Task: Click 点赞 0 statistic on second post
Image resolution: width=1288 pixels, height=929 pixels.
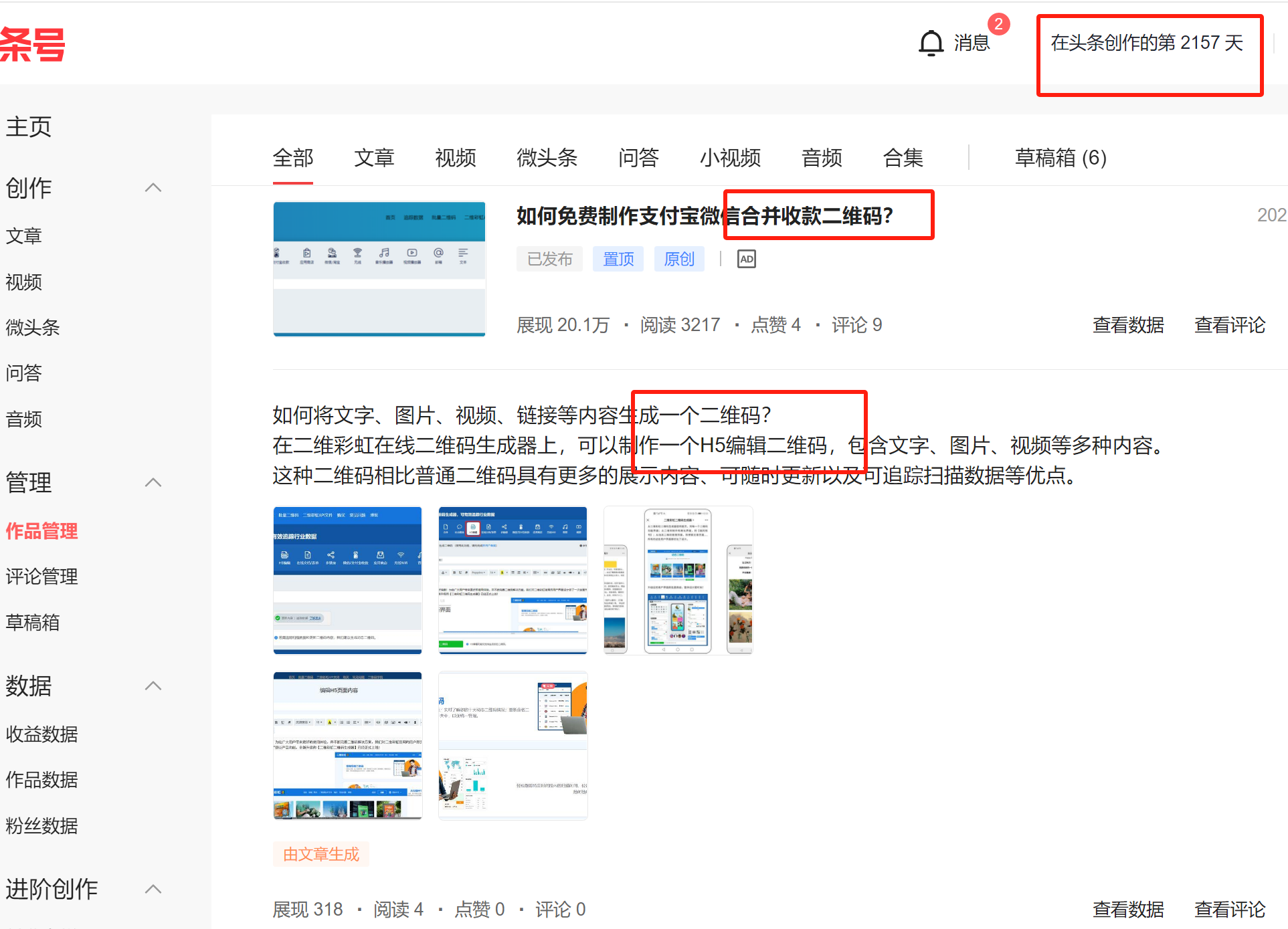Action: pos(479,910)
